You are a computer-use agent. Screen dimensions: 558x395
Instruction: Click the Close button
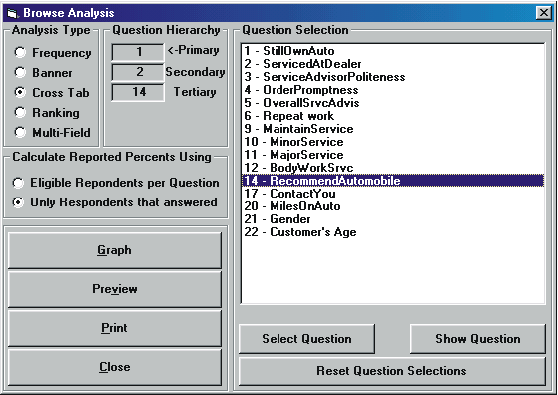[x=115, y=367]
